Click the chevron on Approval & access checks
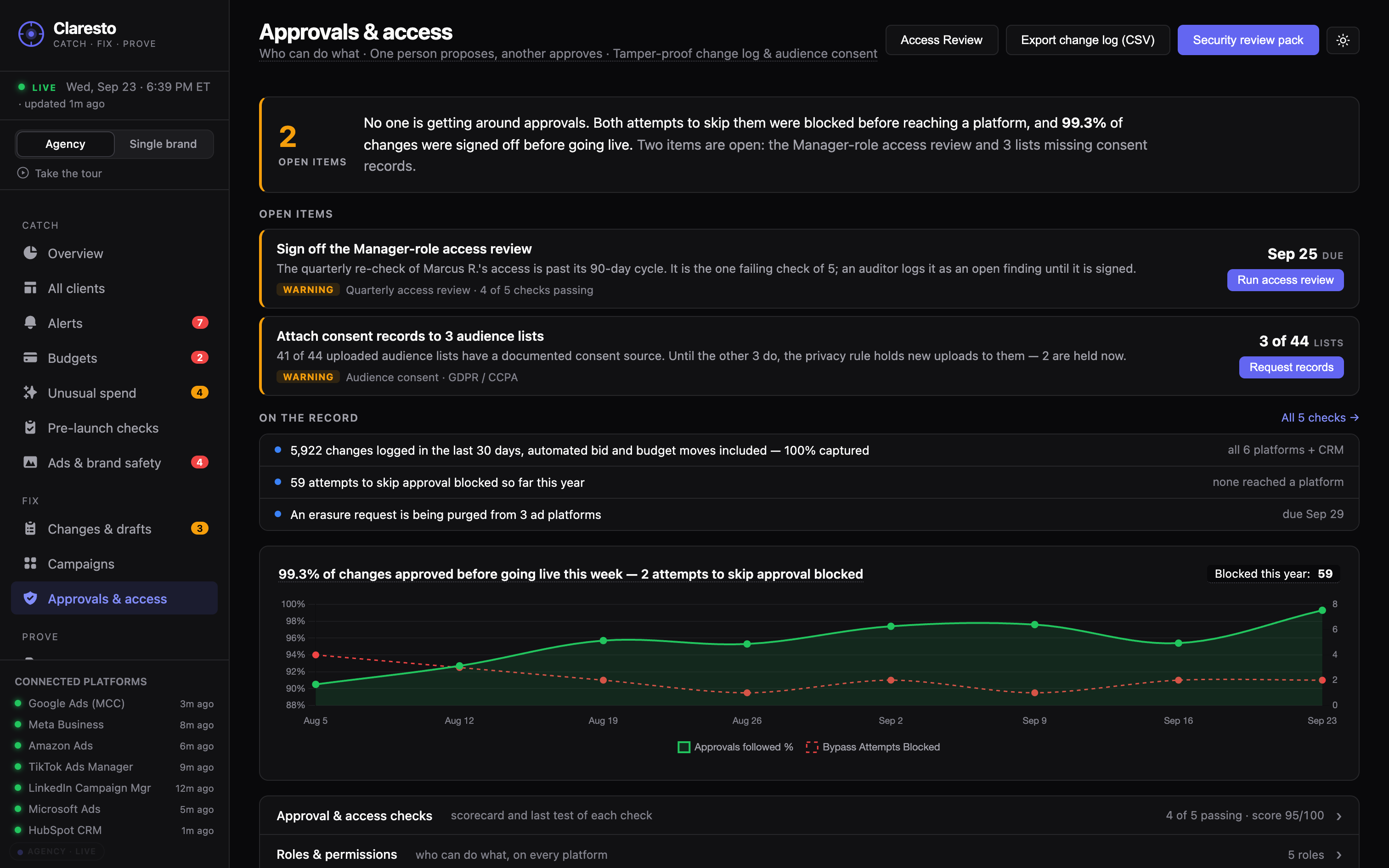Image resolution: width=1389 pixels, height=868 pixels. click(x=1339, y=817)
